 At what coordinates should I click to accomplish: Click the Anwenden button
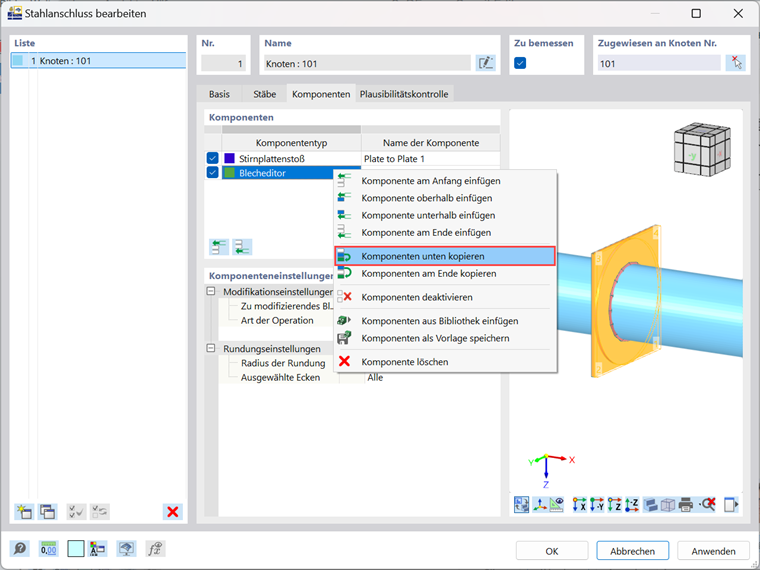click(x=713, y=551)
